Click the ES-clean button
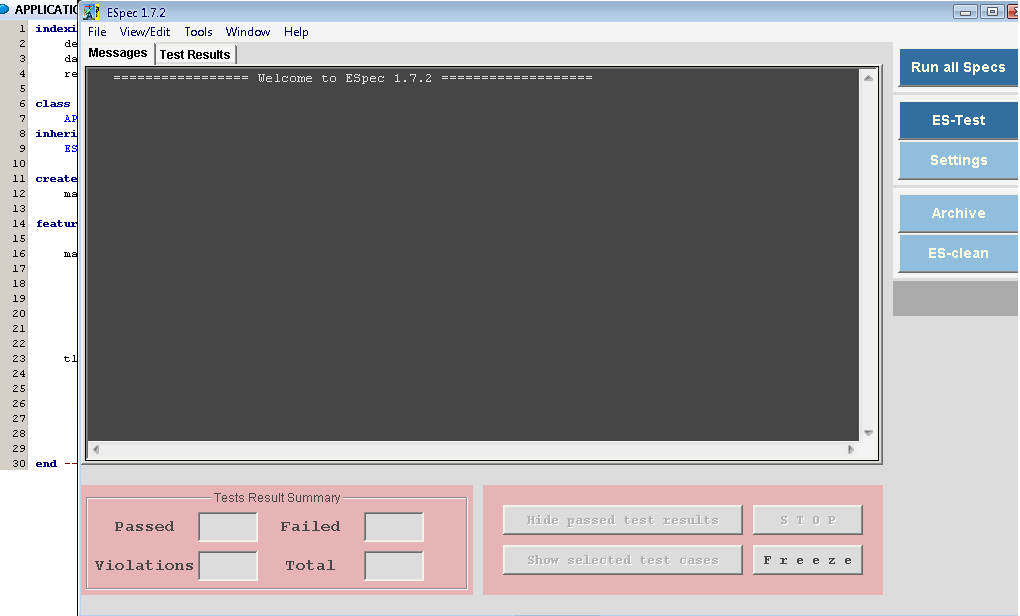 (958, 253)
